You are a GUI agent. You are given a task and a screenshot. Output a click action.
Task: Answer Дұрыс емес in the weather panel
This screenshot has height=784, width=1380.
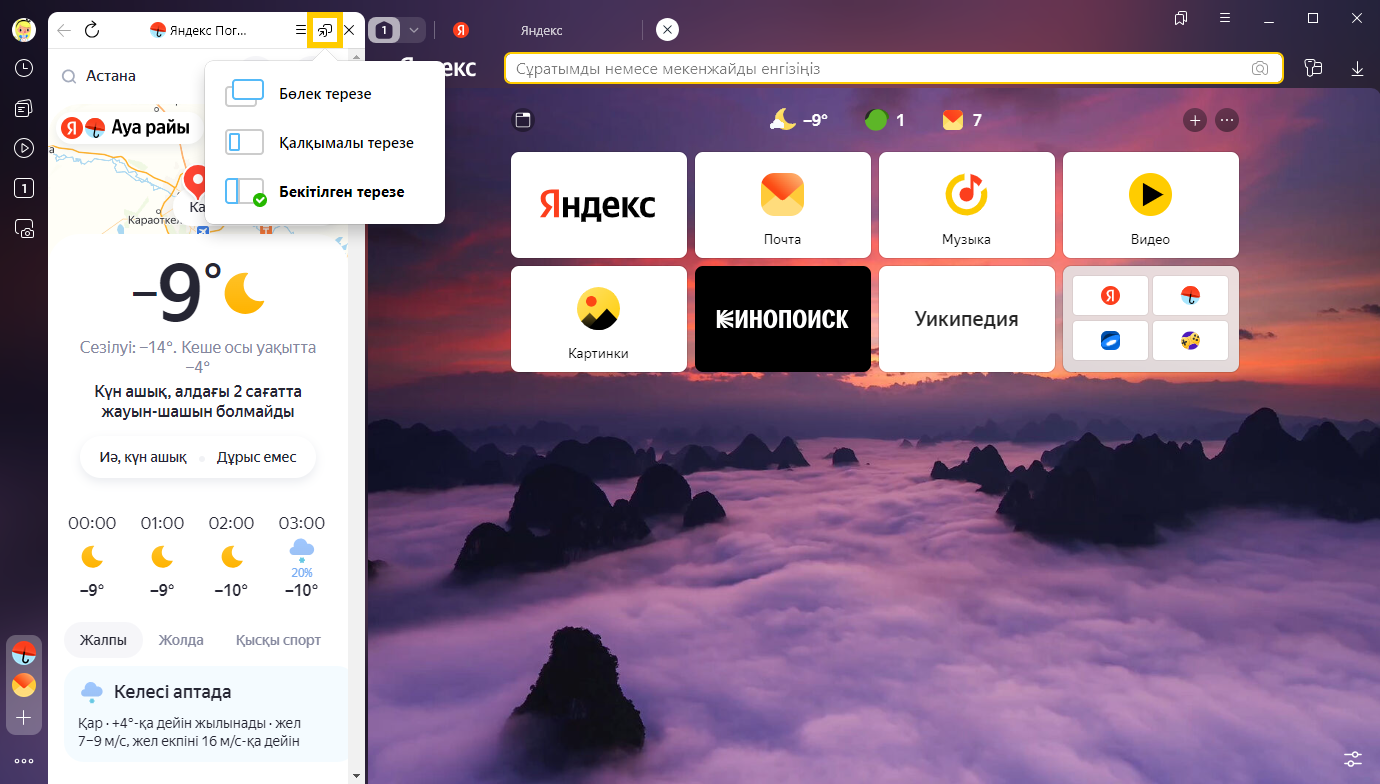[256, 457]
